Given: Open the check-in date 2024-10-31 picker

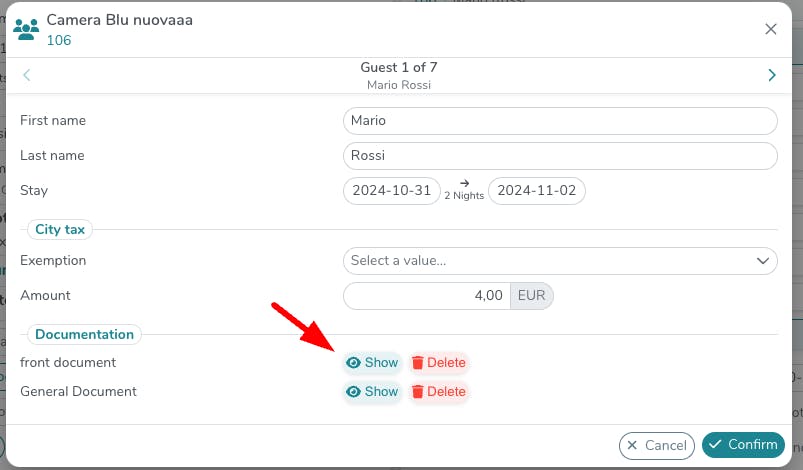Looking at the screenshot, I should pos(391,191).
